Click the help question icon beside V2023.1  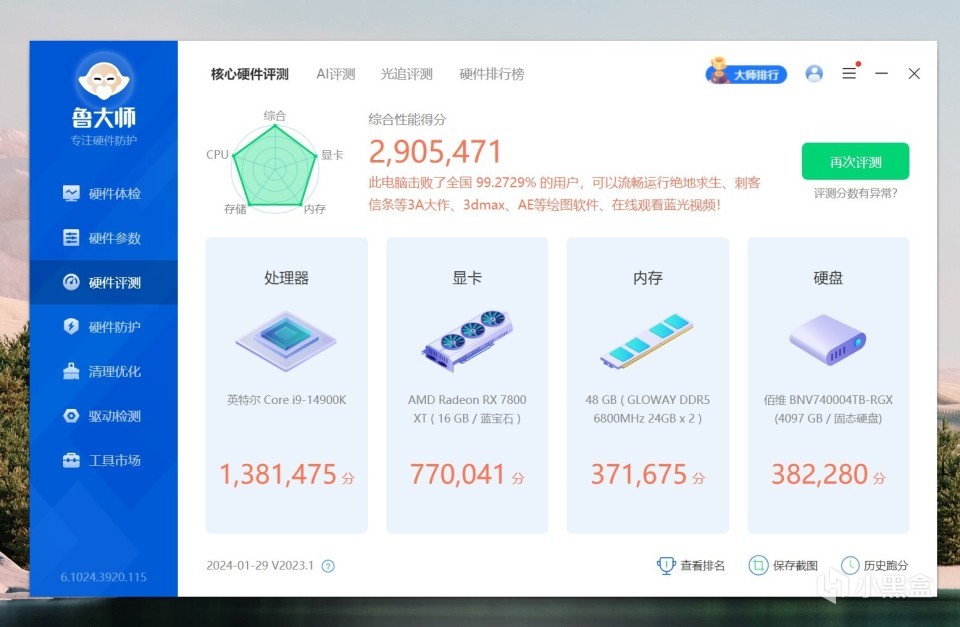pos(328,566)
